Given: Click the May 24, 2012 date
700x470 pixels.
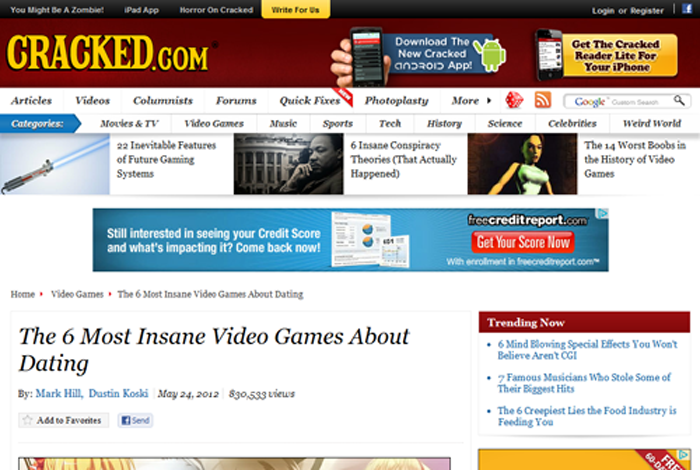Looking at the screenshot, I should pos(188,394).
